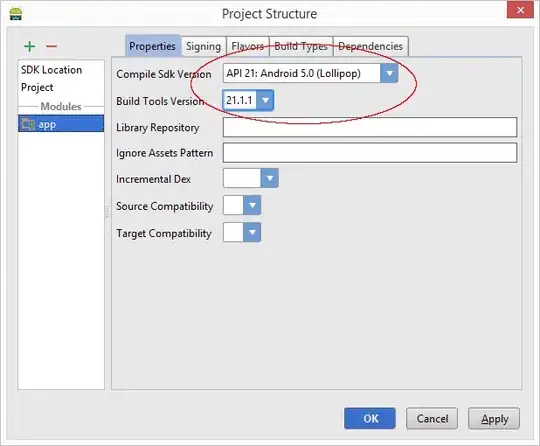This screenshot has width=540, height=446.
Task: Click the 21.1.1 build tools value field
Action: coord(240,100)
